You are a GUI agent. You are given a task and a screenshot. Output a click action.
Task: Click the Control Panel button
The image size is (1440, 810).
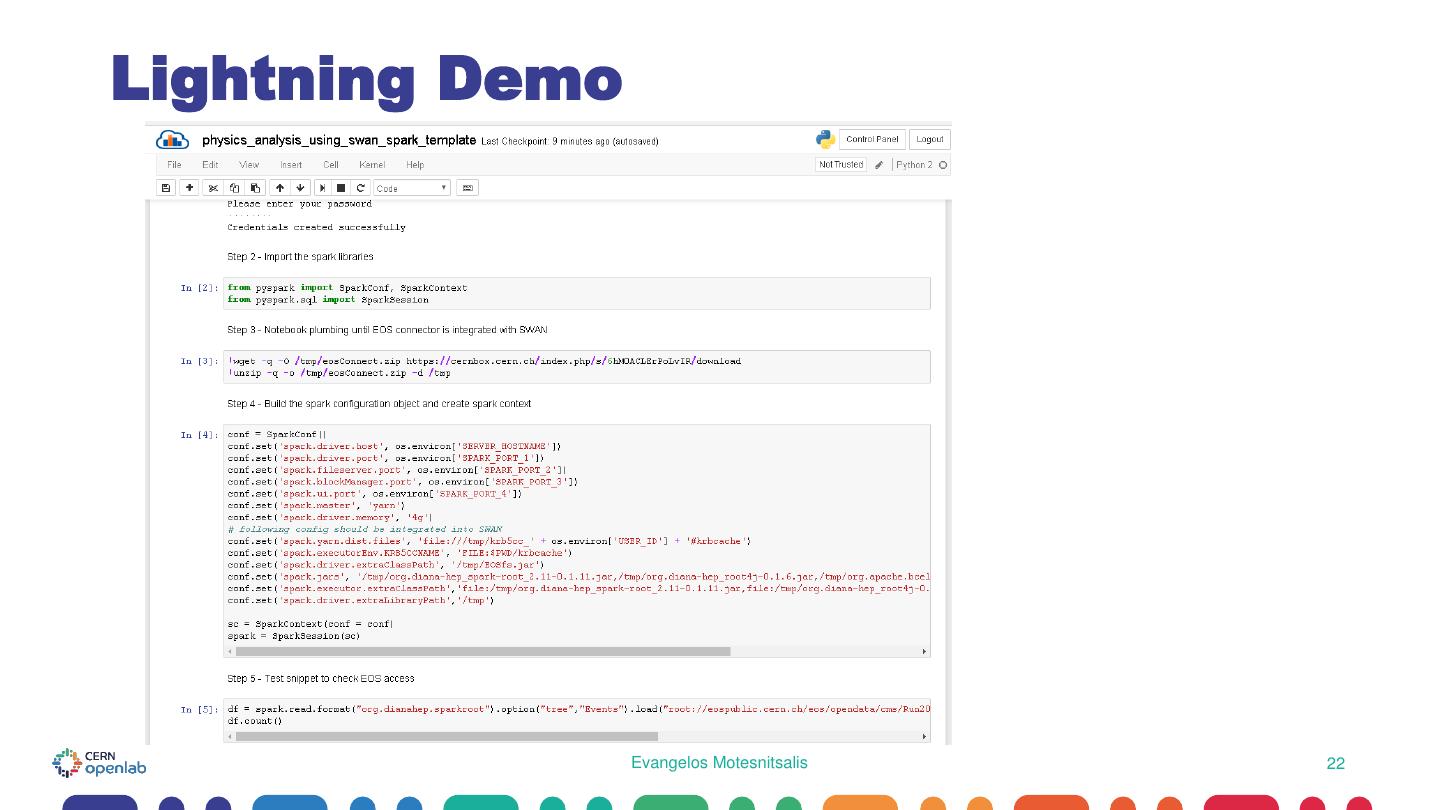pos(871,140)
